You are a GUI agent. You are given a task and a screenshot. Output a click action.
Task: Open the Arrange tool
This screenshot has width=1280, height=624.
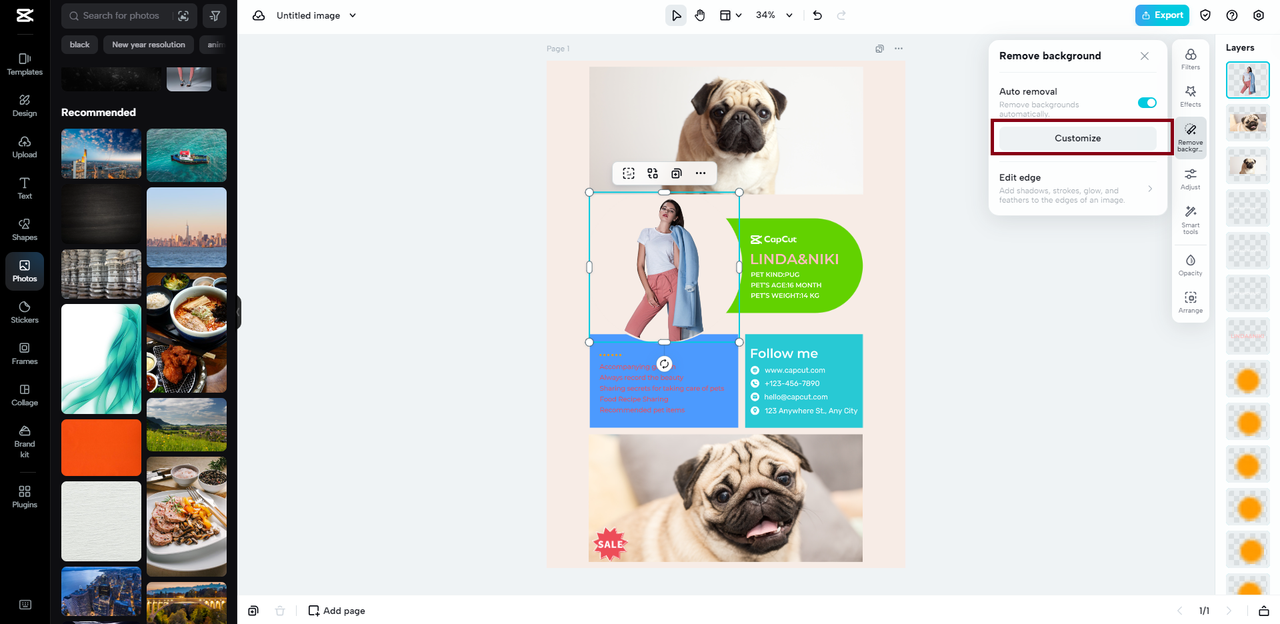click(x=1190, y=303)
